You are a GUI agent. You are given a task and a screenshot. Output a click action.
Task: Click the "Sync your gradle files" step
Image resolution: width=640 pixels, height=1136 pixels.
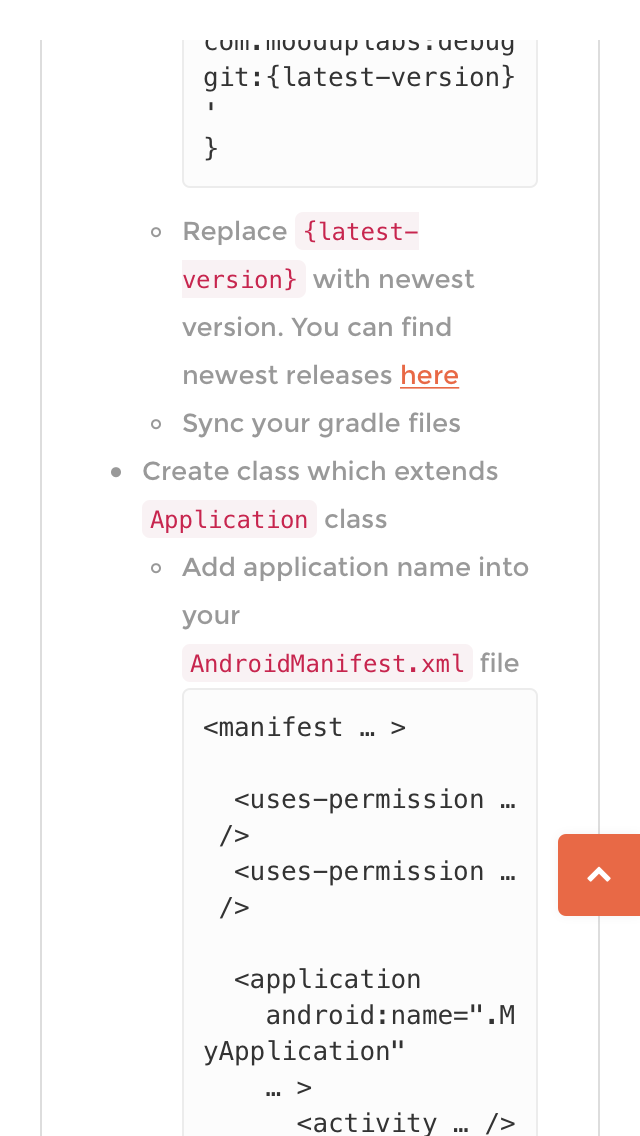tap(321, 423)
